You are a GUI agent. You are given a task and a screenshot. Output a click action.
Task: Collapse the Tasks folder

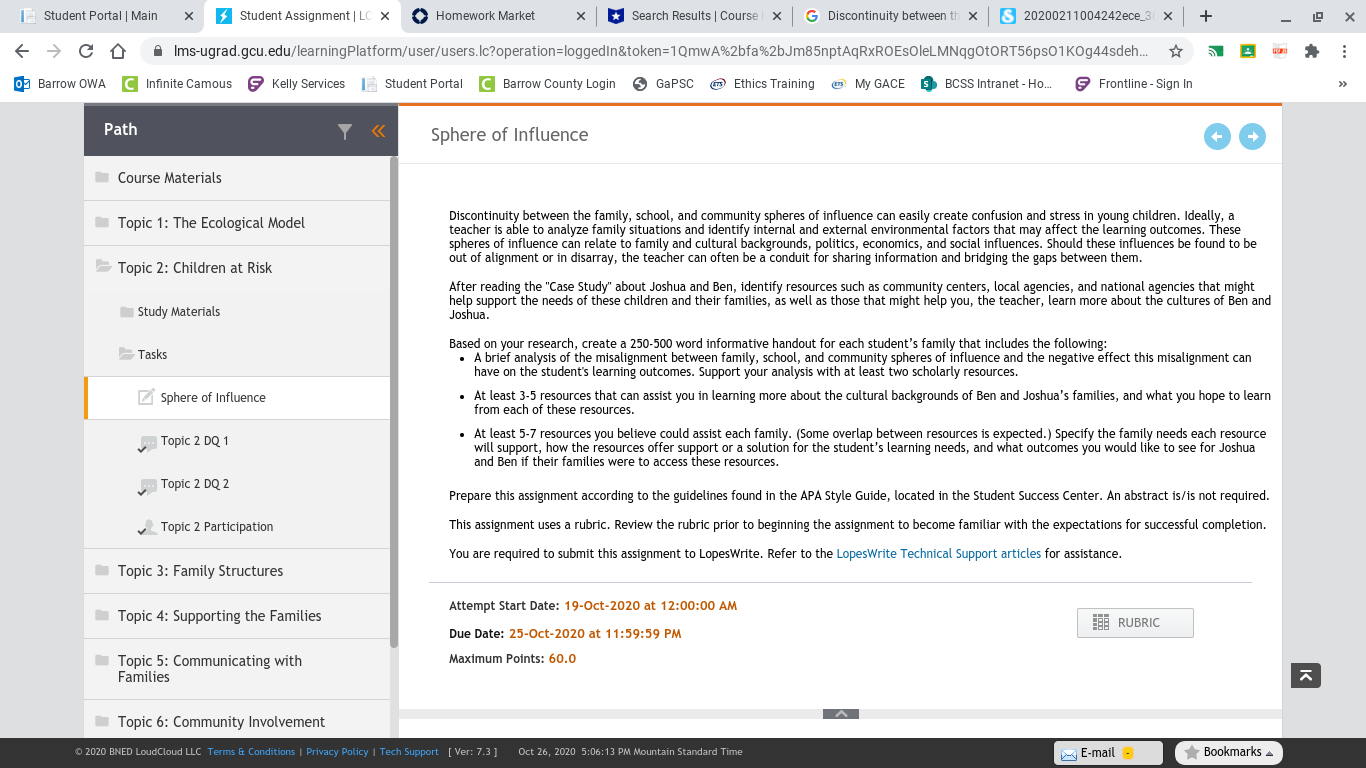[237, 355]
